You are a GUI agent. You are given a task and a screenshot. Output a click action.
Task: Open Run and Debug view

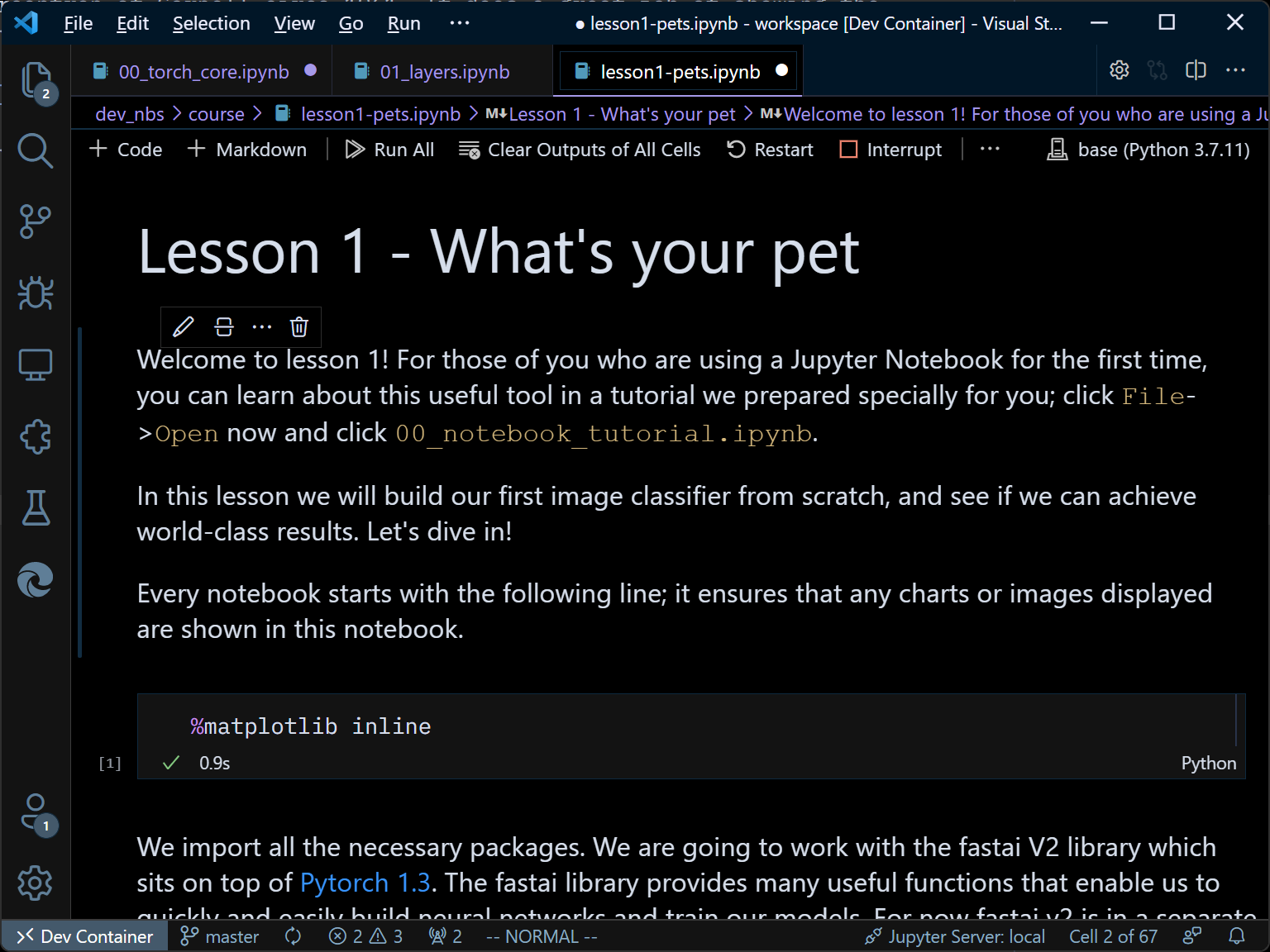point(35,293)
